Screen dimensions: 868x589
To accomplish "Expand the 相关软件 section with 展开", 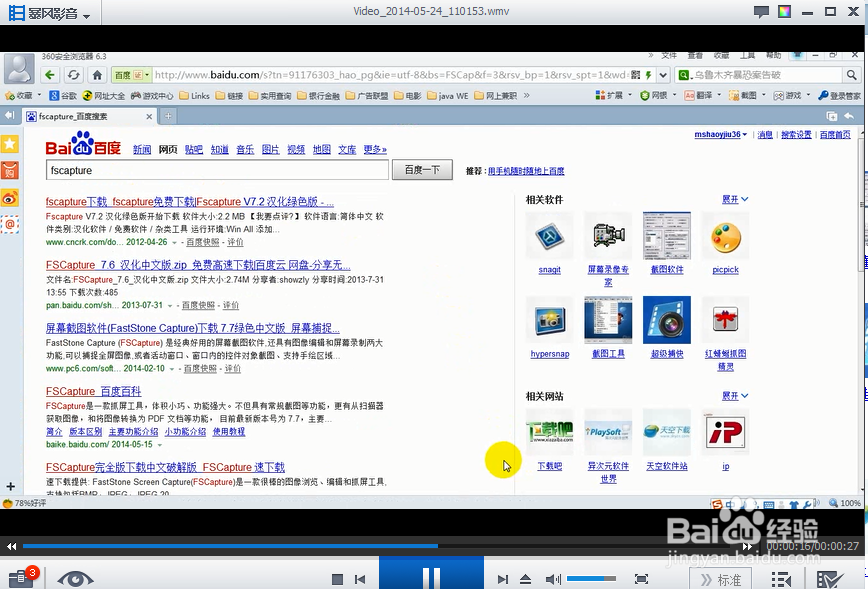I will pos(735,199).
